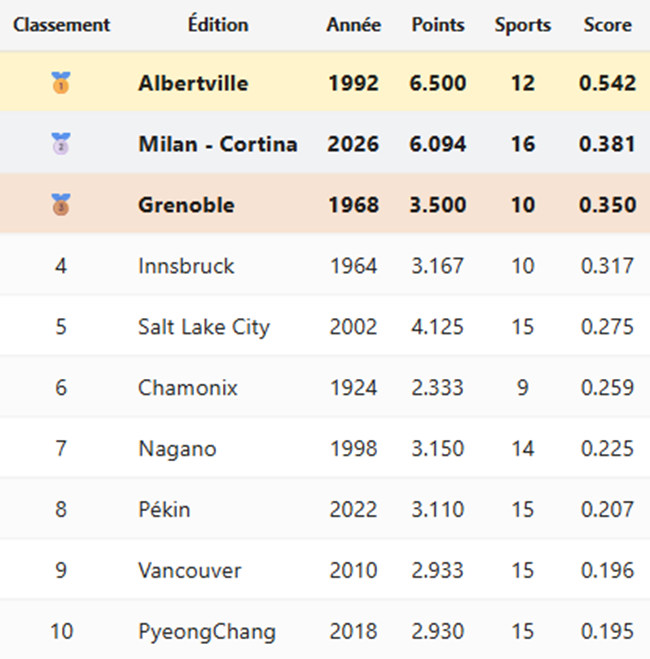Click the silver medal icon for Milan - Cortina
This screenshot has height=659, width=650.
(x=61, y=145)
